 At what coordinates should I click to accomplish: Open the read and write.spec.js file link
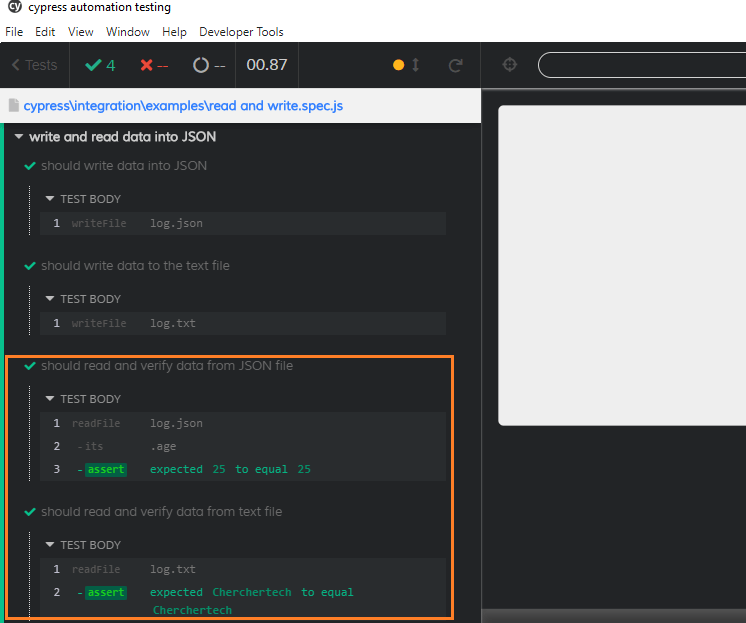coord(183,106)
